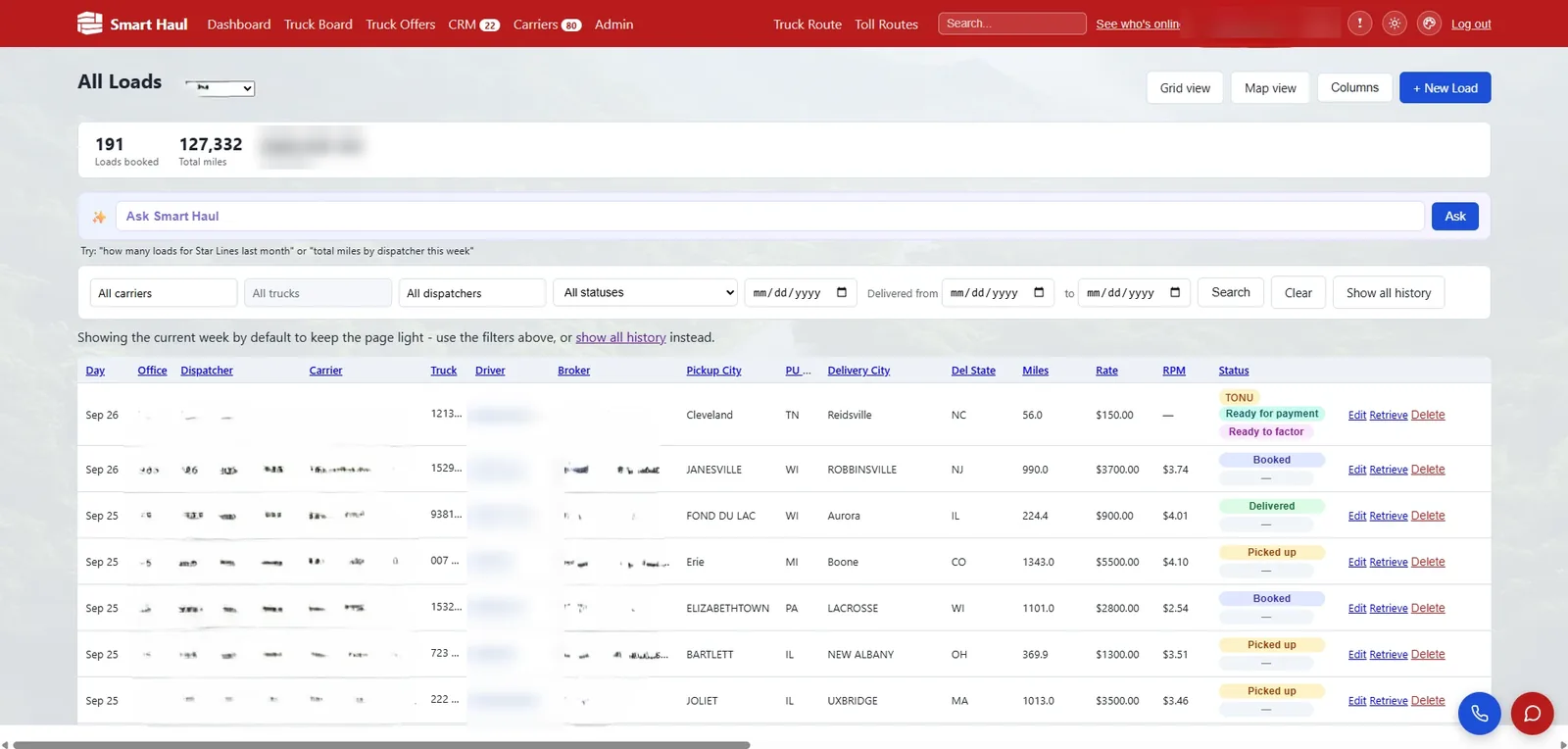Open the Truck Board menu
Screen dimensions: 1568x749
318,25
